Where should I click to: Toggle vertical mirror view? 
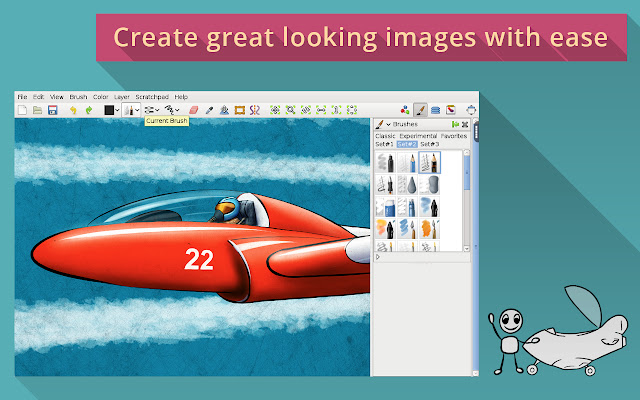(336, 110)
